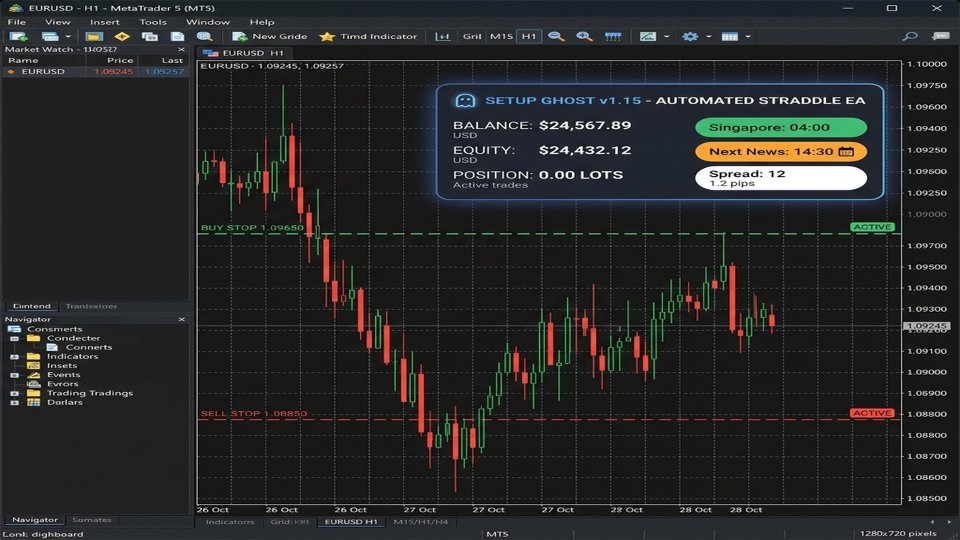The height and width of the screenshot is (540, 960).
Task: Close the Market Watch panel
Action: point(181,50)
